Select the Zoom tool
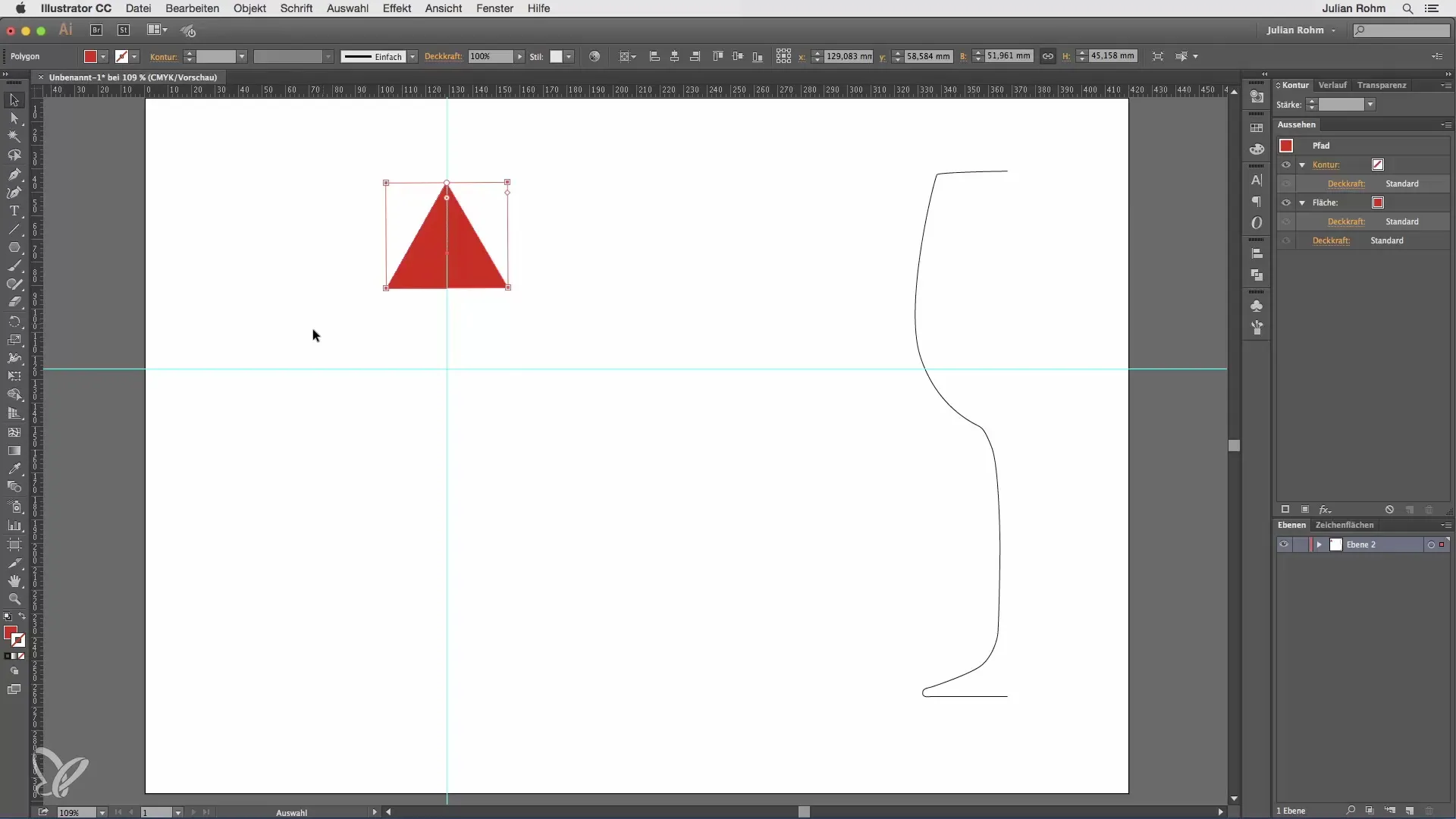1456x819 pixels. [x=14, y=599]
